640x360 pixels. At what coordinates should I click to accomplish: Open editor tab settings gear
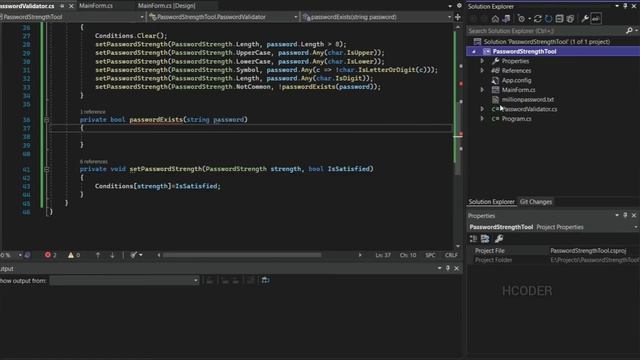(459, 6)
